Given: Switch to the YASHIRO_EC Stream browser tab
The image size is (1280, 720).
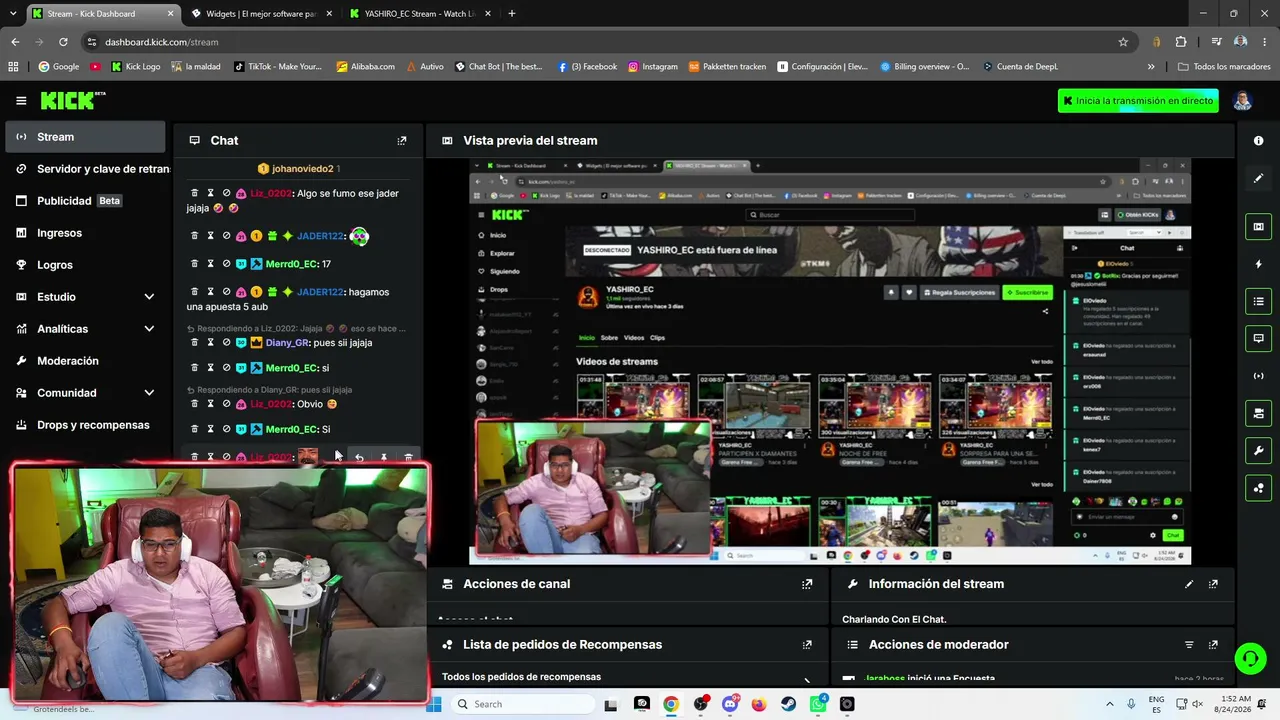Looking at the screenshot, I should [420, 14].
